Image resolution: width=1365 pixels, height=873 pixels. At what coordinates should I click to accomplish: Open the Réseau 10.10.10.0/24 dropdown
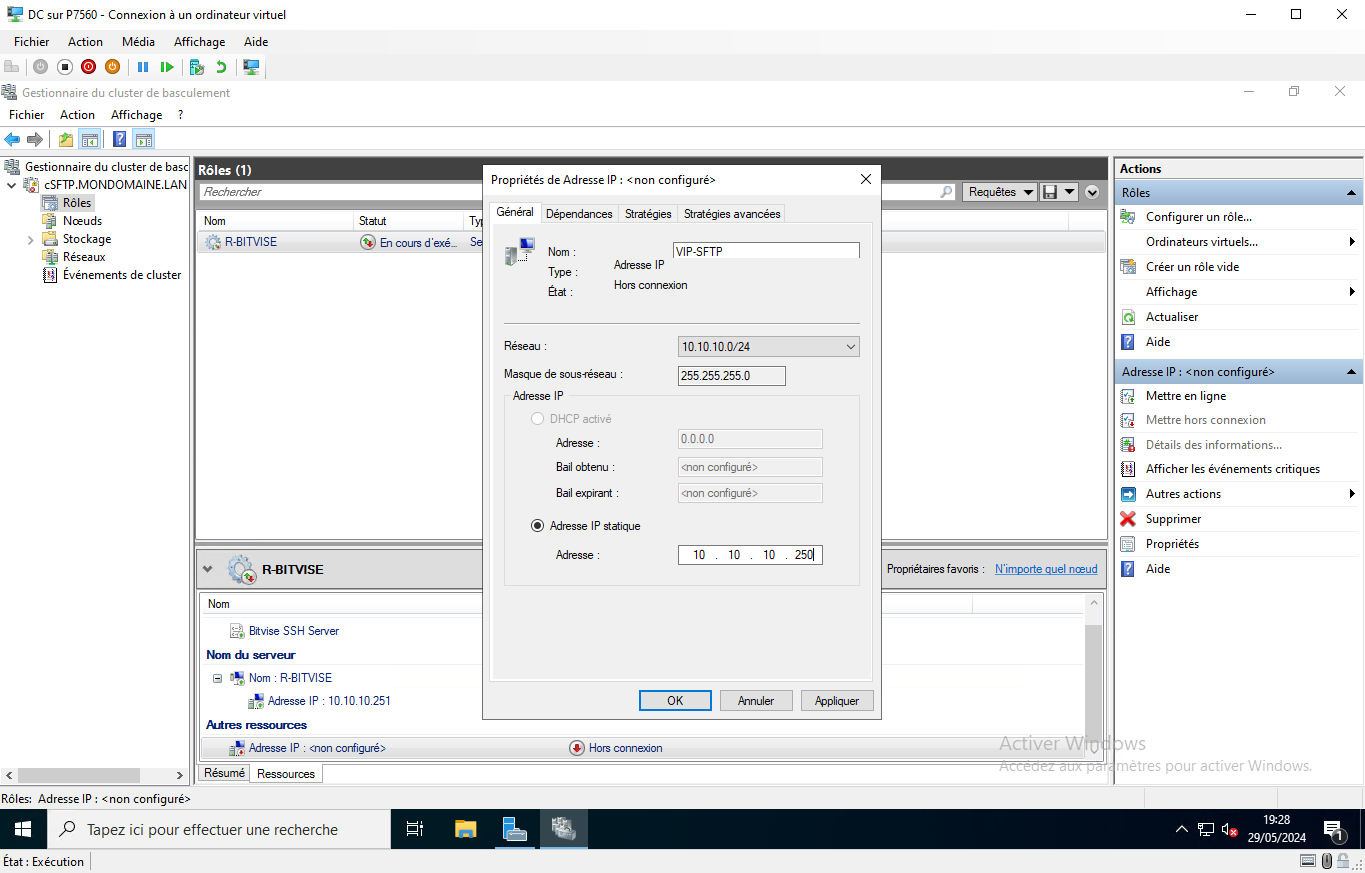pyautogui.click(x=768, y=347)
